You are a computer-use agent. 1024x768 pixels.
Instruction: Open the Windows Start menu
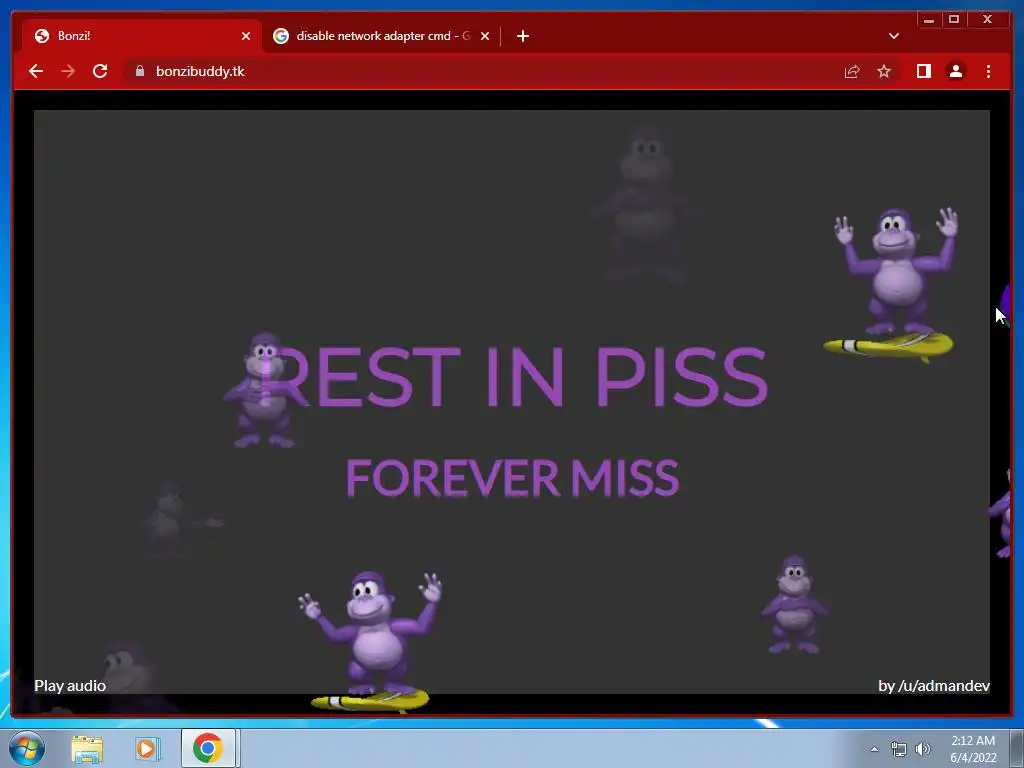[27, 748]
